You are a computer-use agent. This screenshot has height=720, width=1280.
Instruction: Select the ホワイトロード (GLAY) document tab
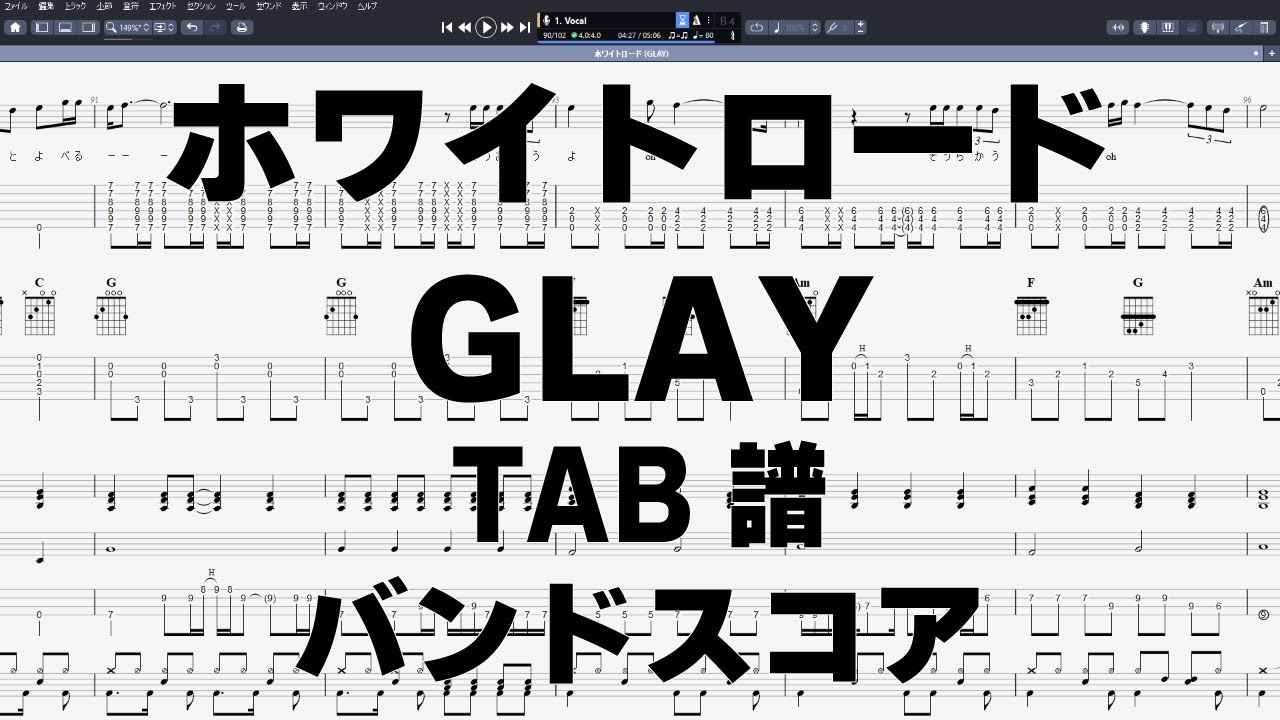pos(631,53)
